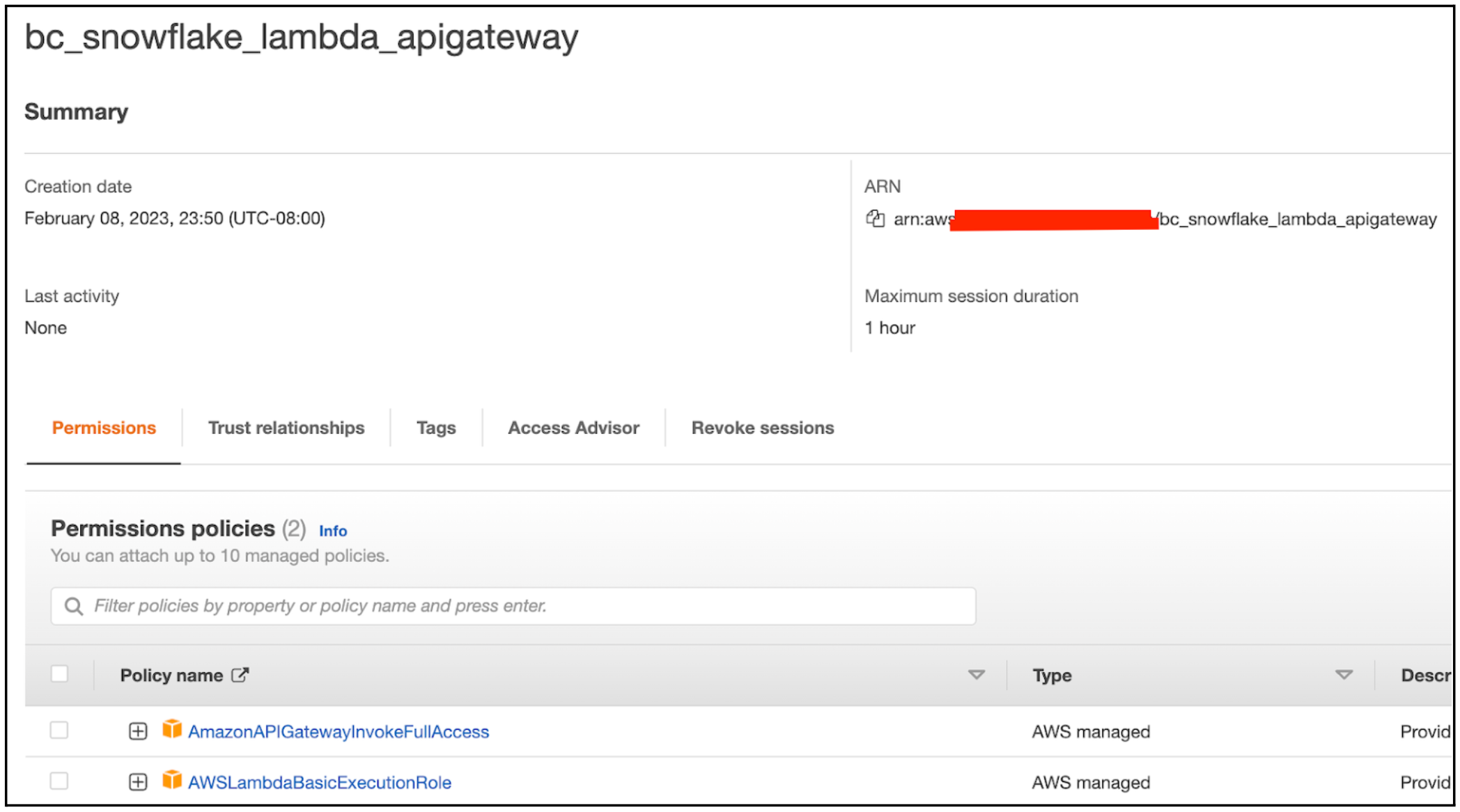
Task: Copy the role ARN with the copy icon
Action: coord(875,219)
